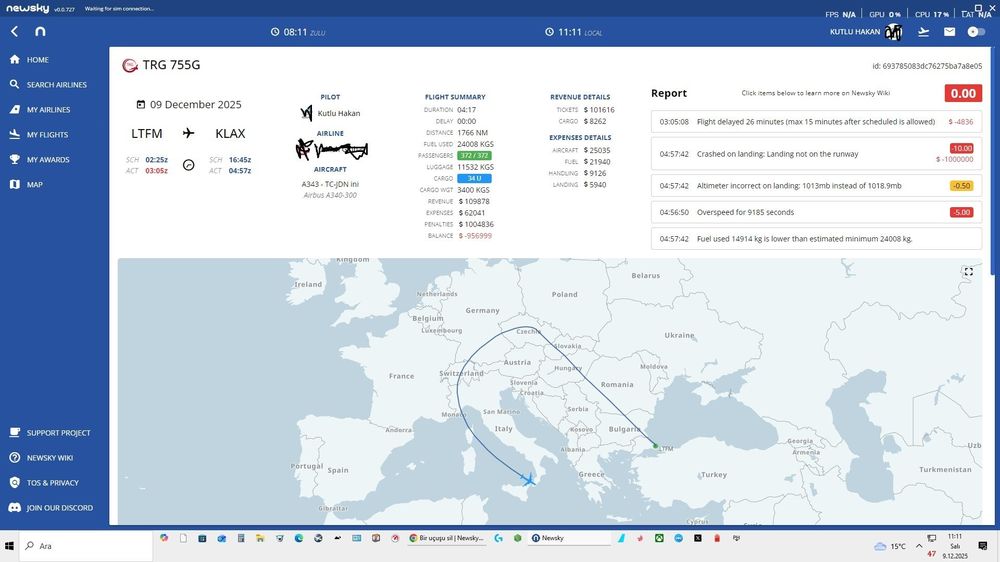The height and width of the screenshot is (562, 1000).
Task: Click Join Our Discord link
Action: coord(59,508)
